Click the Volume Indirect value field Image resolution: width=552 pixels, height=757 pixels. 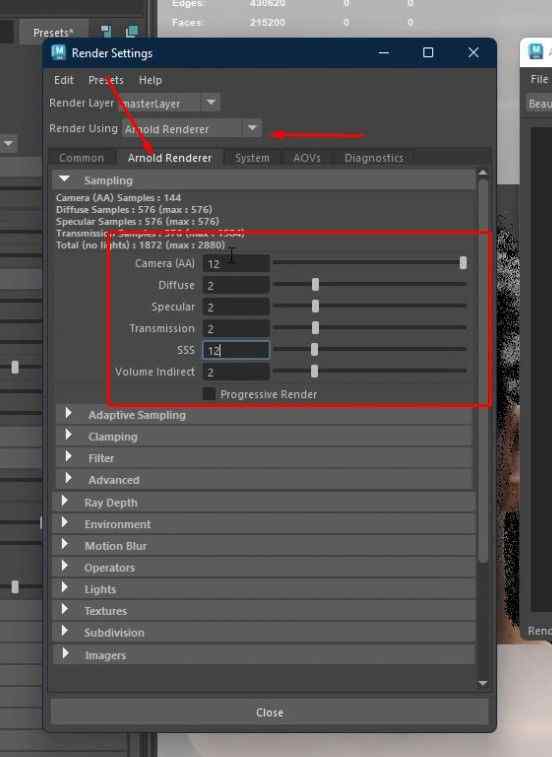point(236,372)
